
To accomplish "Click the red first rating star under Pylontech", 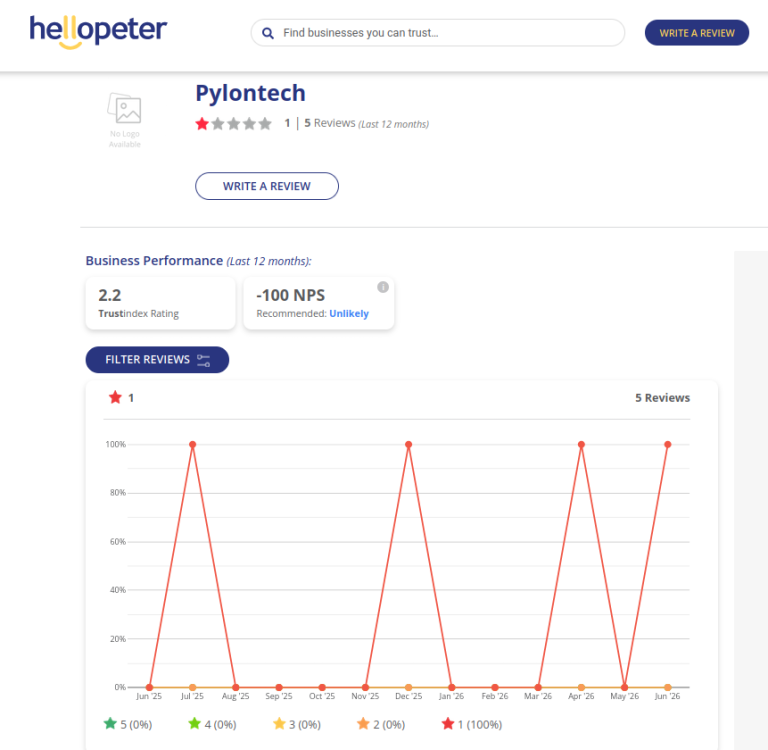I will pyautogui.click(x=202, y=123).
